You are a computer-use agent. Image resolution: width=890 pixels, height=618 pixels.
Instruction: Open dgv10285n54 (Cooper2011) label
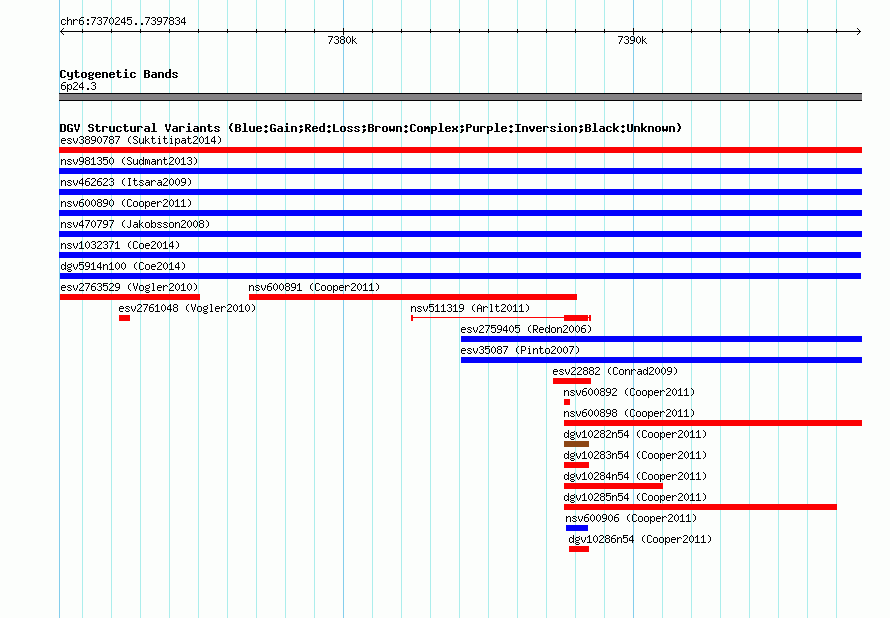pyautogui.click(x=635, y=497)
